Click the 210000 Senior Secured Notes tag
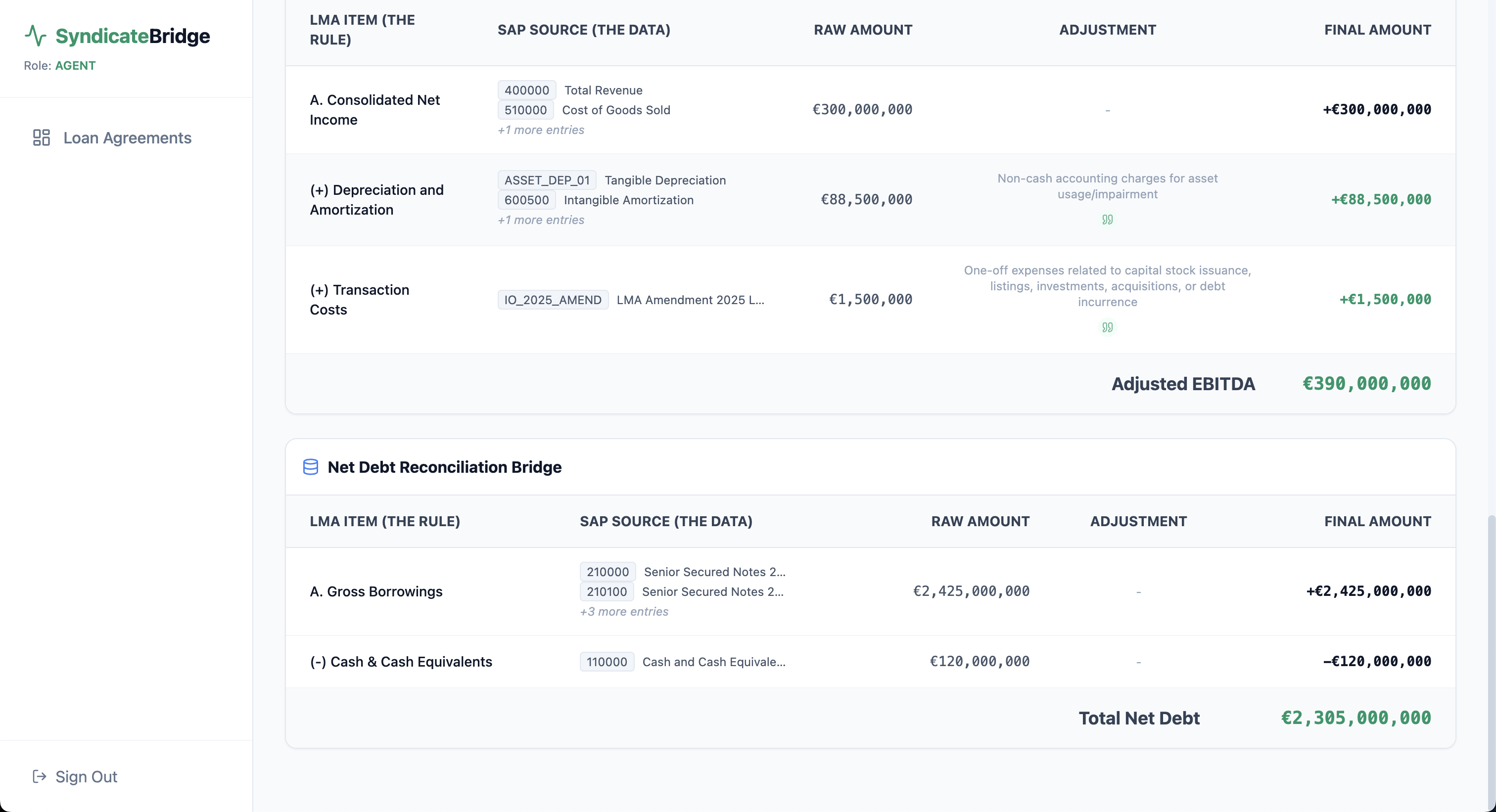1496x812 pixels. point(607,572)
